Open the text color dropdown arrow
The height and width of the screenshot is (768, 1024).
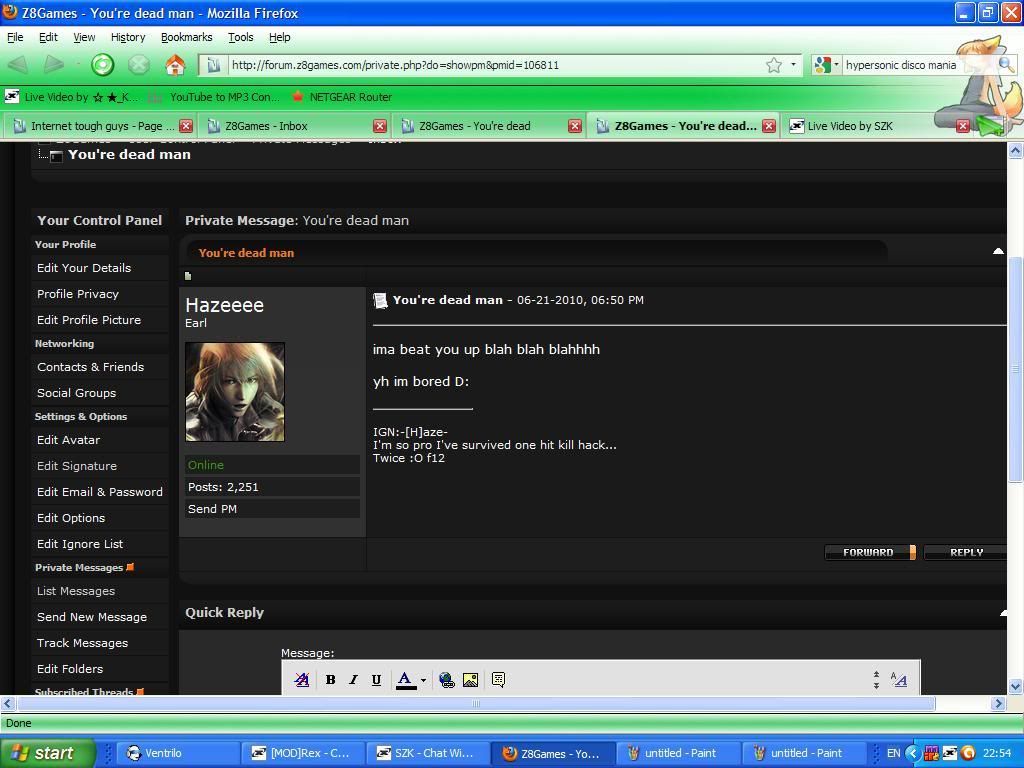pos(423,680)
